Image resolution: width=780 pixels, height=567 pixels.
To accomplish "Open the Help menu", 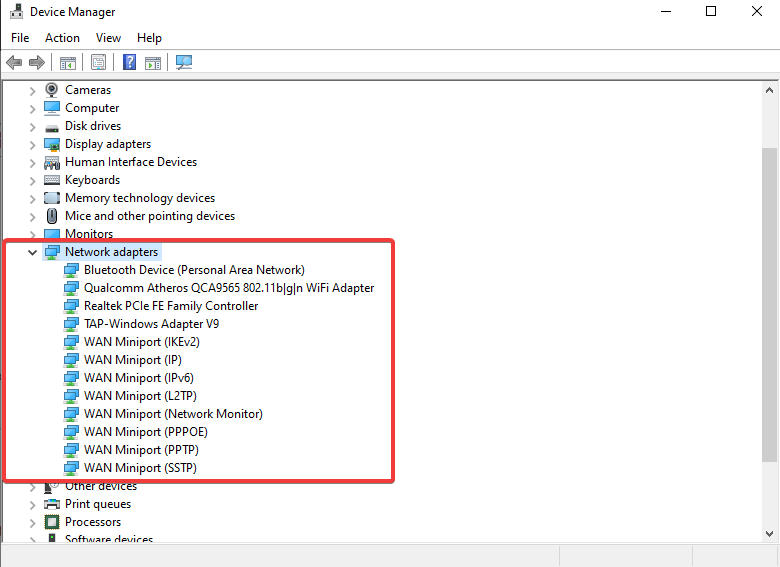I will (149, 38).
